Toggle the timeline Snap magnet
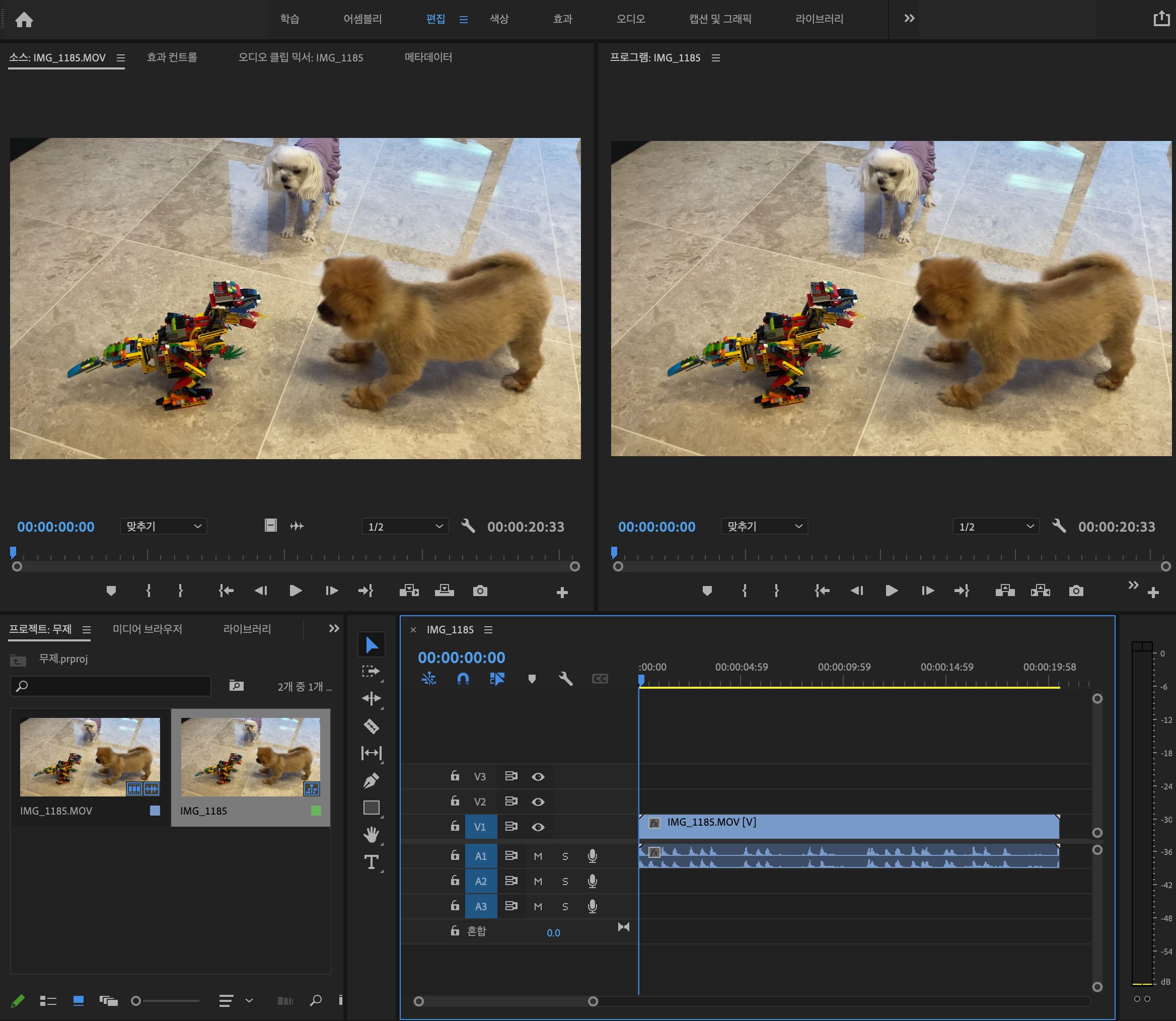1176x1021 pixels. tap(463, 679)
